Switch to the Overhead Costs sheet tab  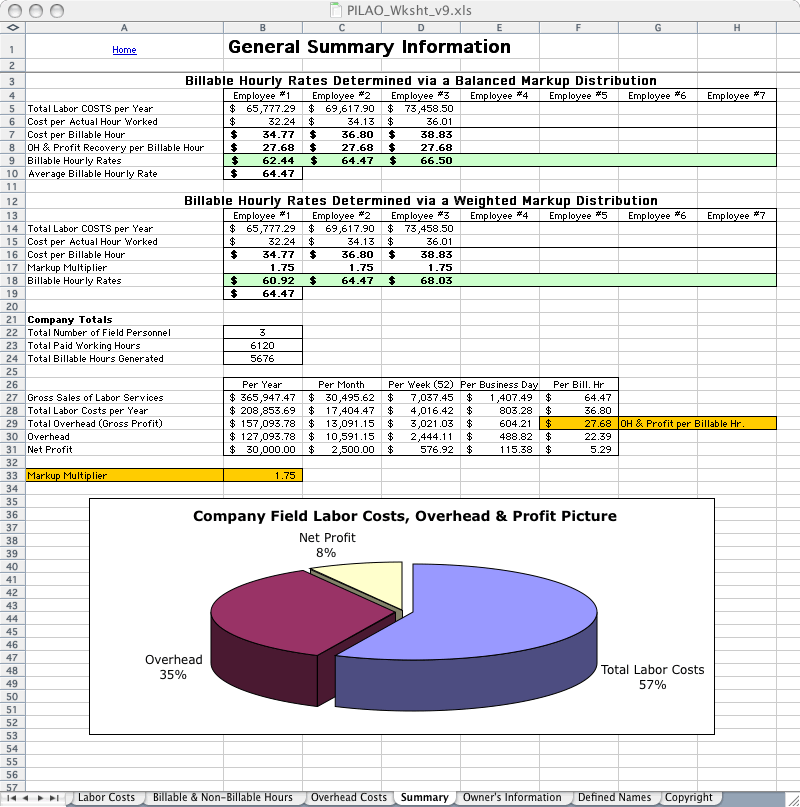coord(349,797)
